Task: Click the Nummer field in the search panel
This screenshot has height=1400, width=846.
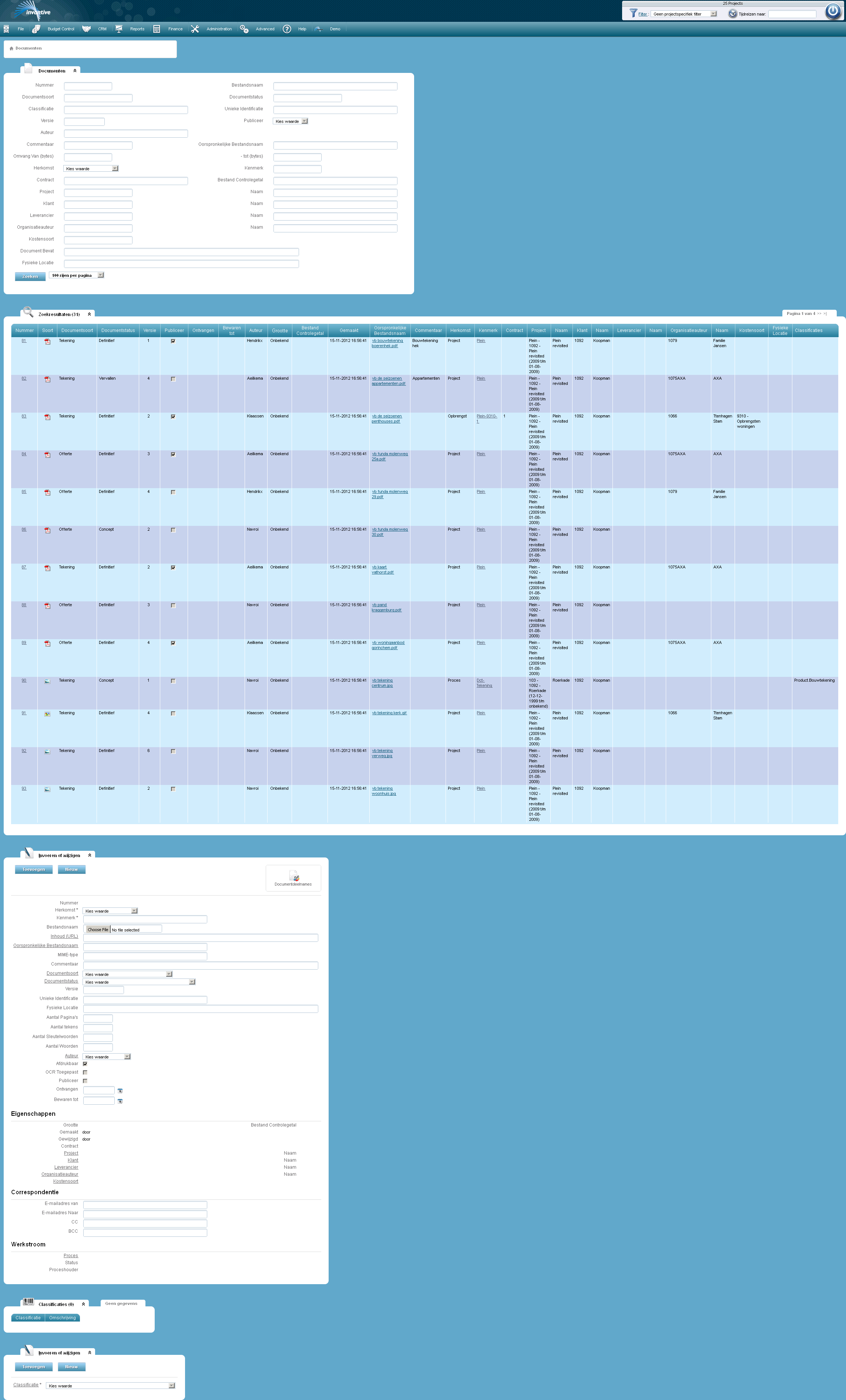Action: click(x=88, y=86)
